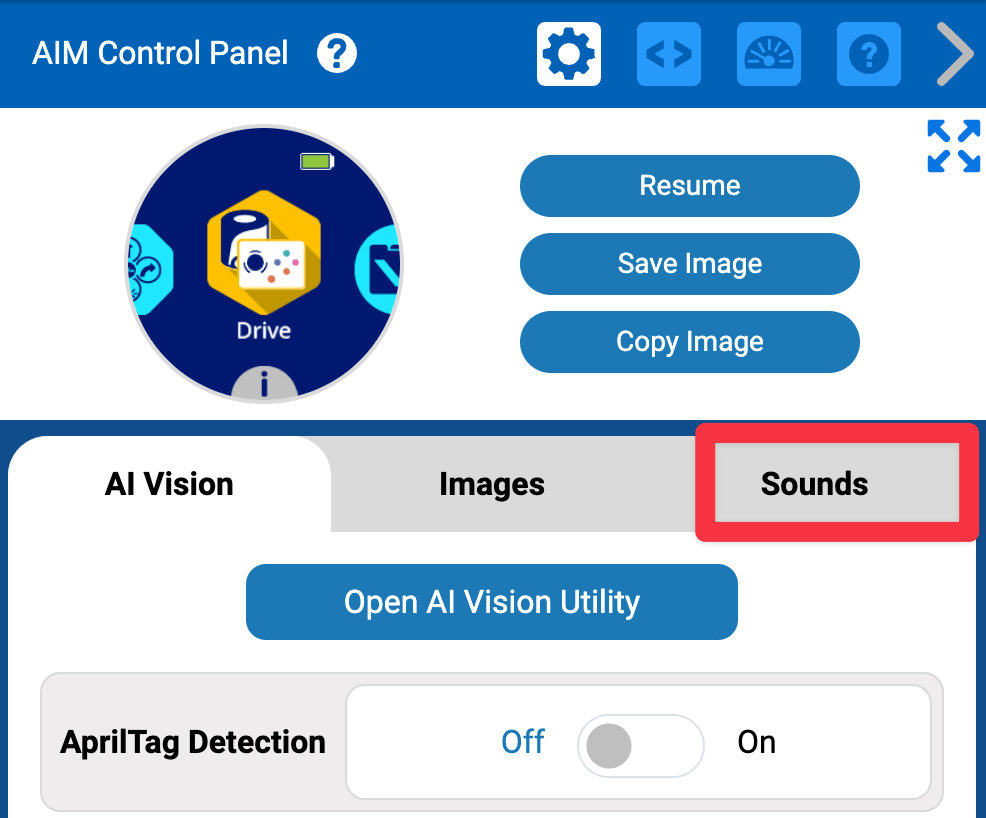
Task: Click the info button below the robot avatar
Action: [x=264, y=382]
